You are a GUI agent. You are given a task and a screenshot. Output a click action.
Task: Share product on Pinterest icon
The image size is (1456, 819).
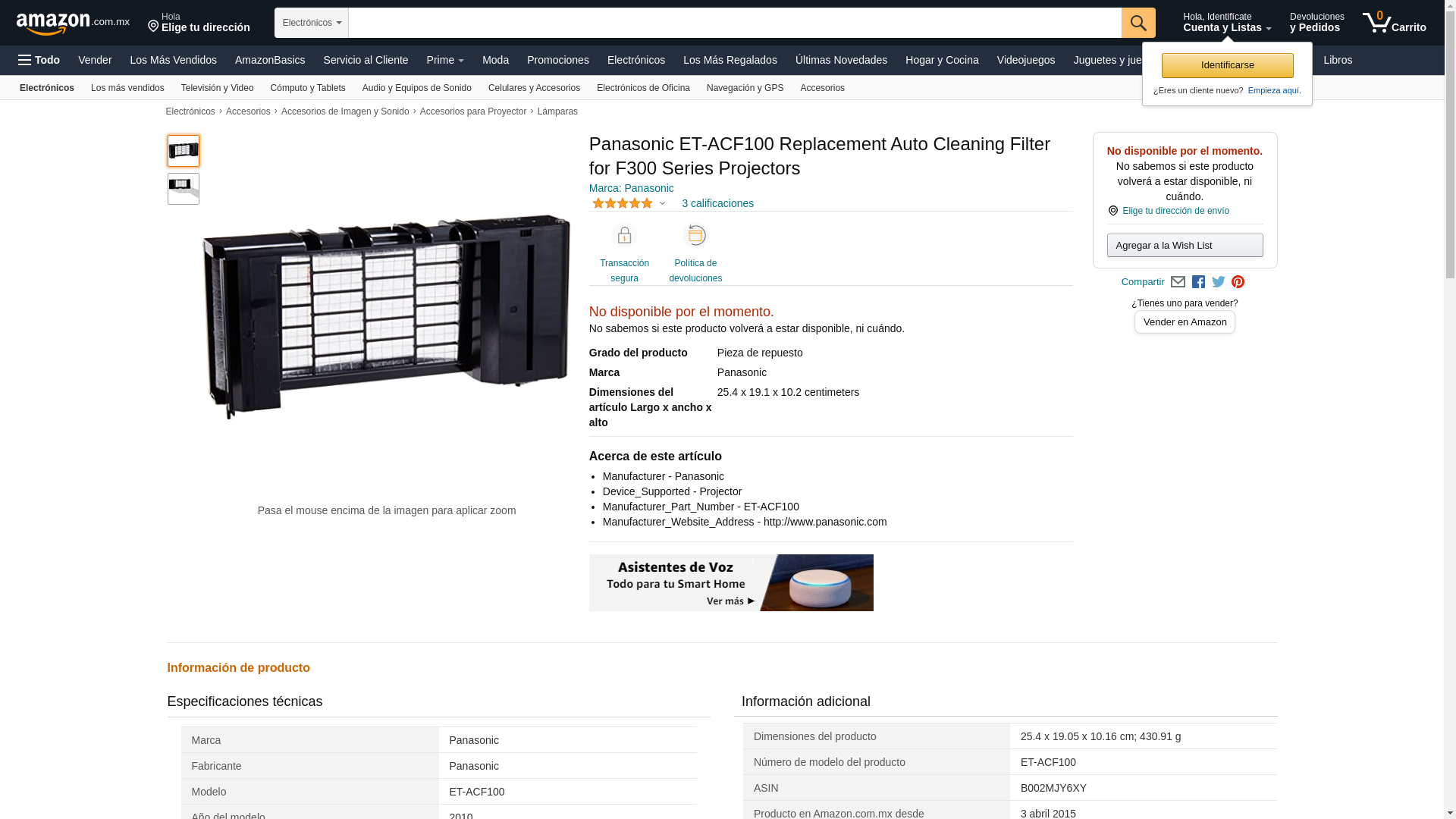pos(1238,282)
